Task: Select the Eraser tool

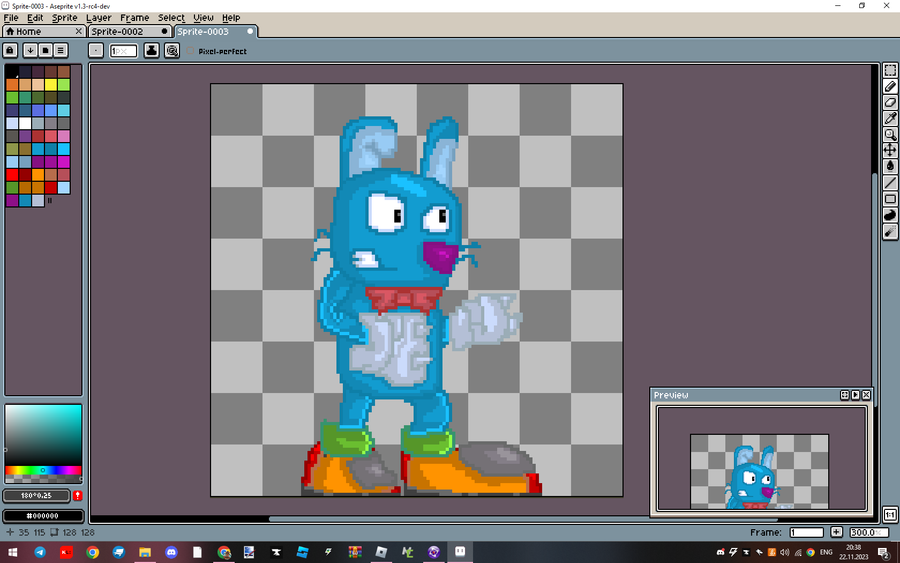Action: pyautogui.click(x=890, y=102)
